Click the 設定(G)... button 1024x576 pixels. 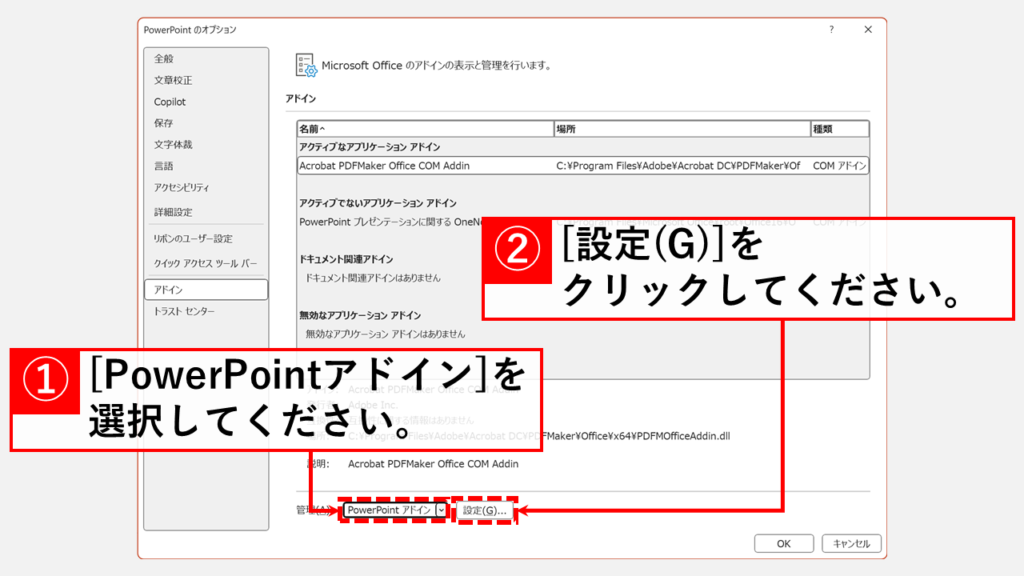coord(485,511)
